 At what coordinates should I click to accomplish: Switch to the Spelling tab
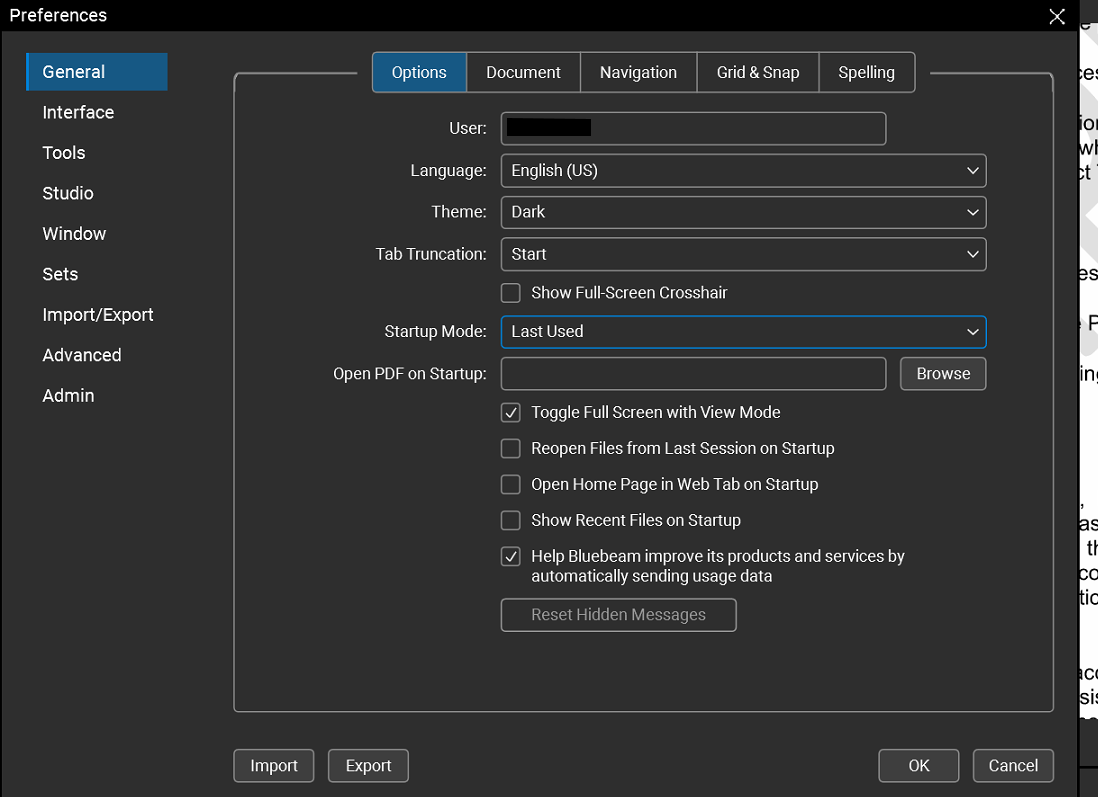(x=866, y=72)
